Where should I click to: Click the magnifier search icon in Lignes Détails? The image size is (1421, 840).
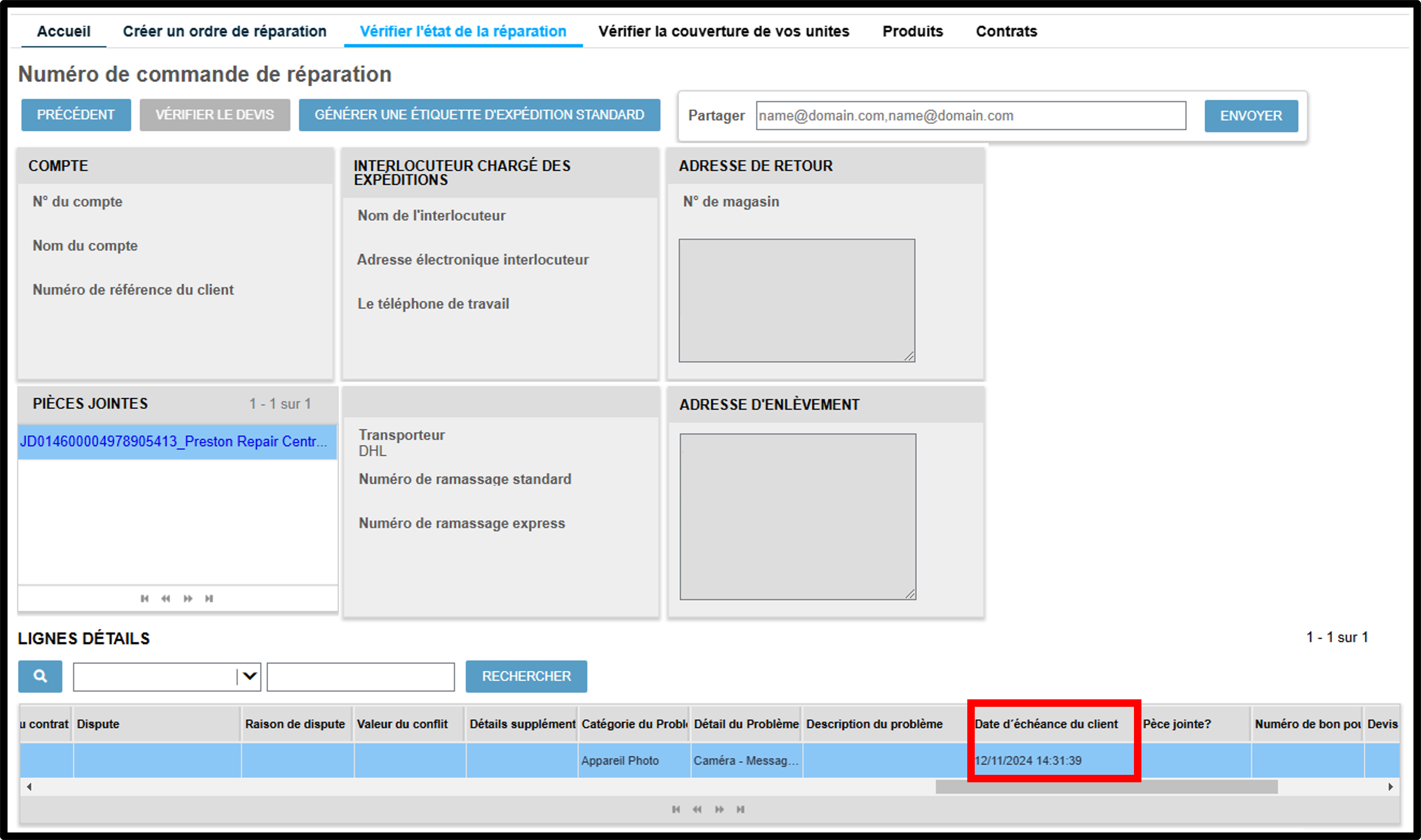tap(40, 677)
